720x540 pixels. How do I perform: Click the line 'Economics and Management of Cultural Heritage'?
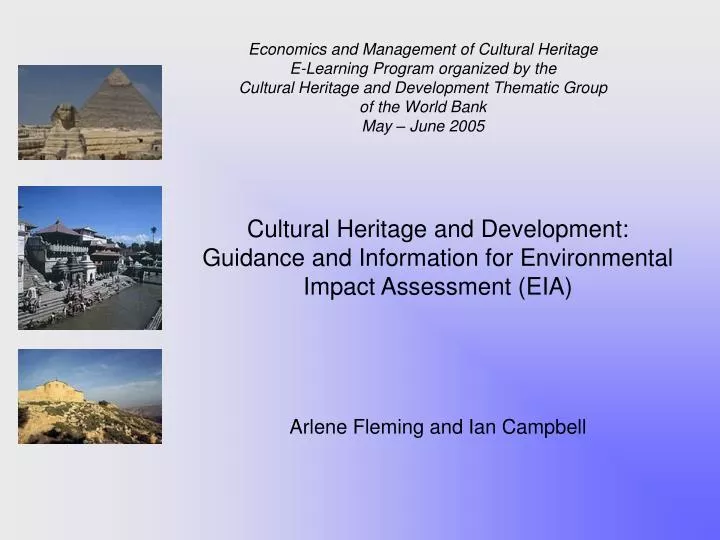point(423,49)
